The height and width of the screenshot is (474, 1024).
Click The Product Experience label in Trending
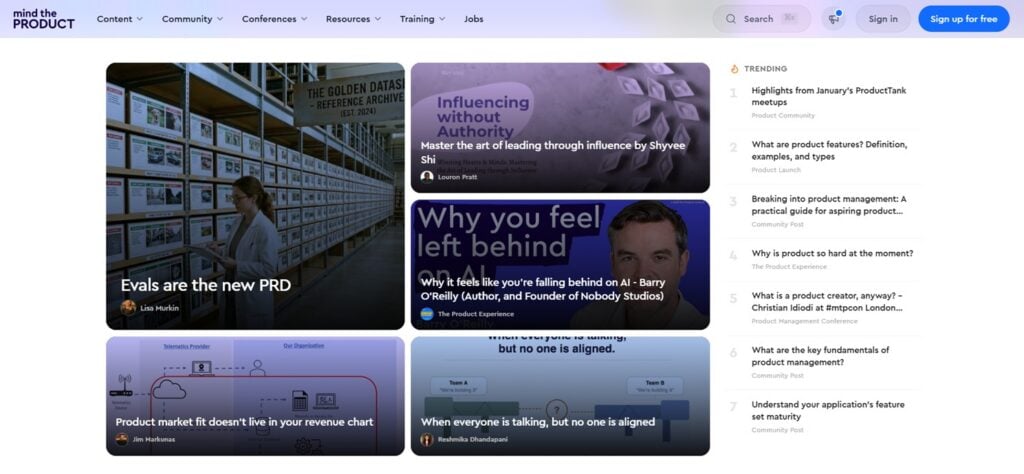[x=789, y=266]
